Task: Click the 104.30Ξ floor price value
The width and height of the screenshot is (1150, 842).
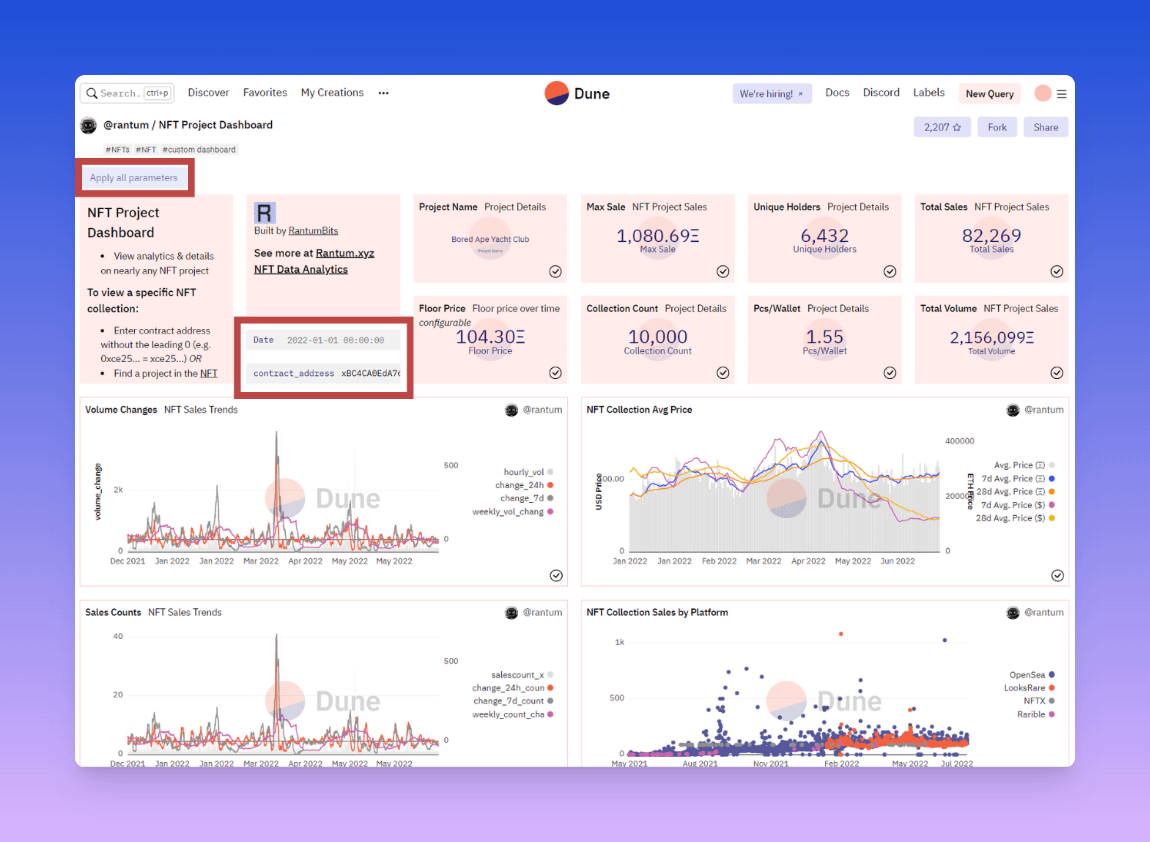Action: [490, 337]
